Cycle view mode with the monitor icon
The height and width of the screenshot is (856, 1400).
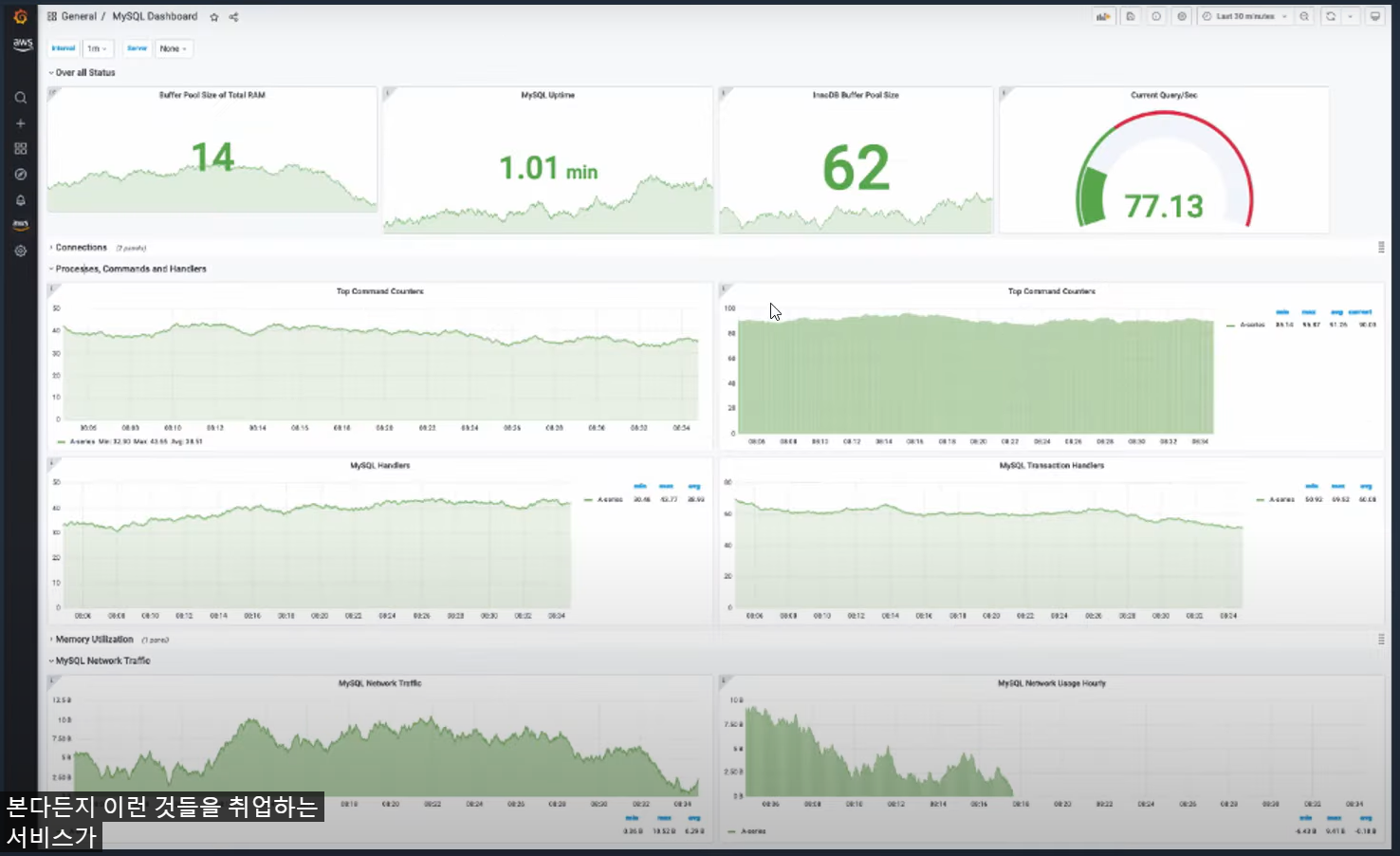(1374, 16)
